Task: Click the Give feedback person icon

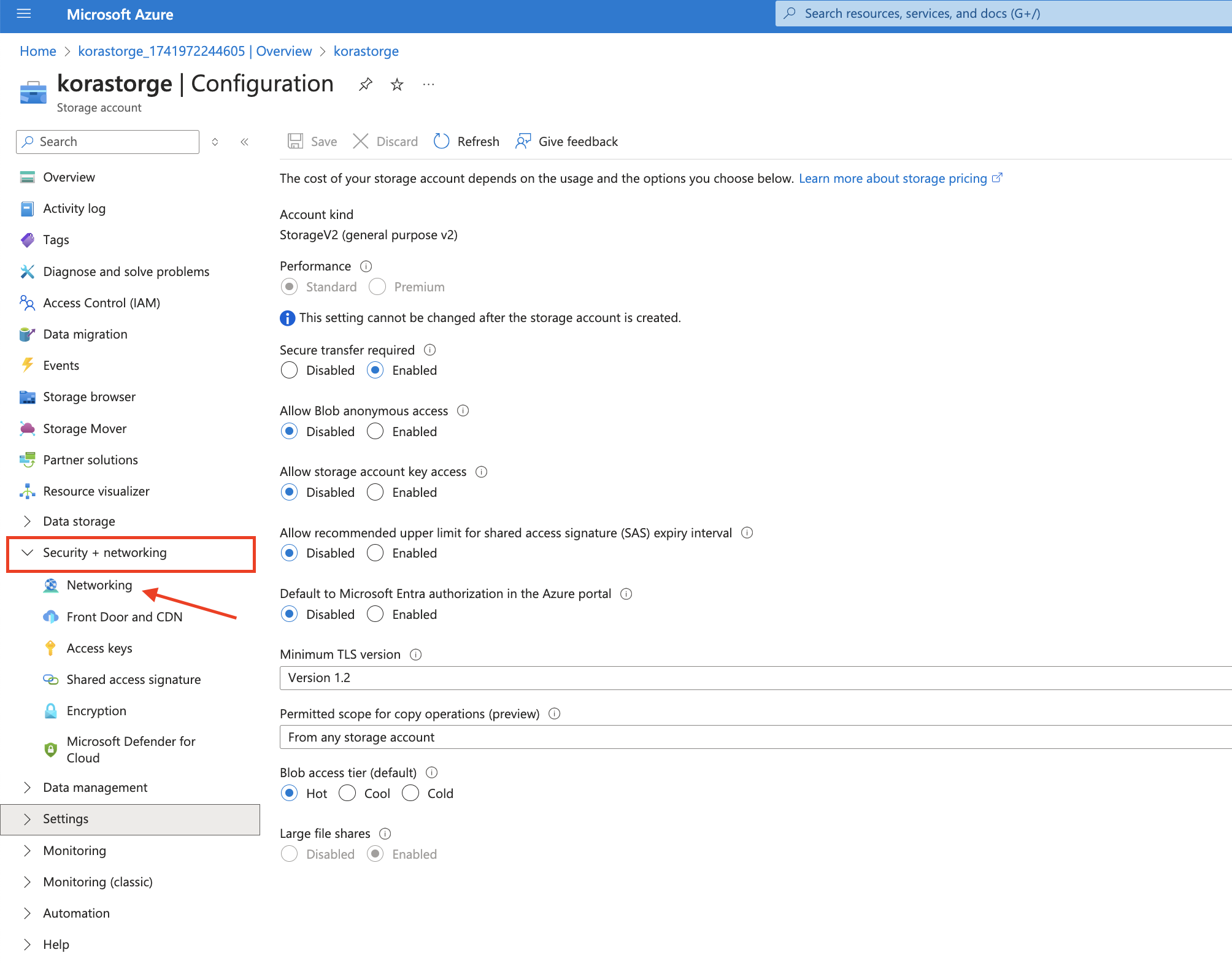Action: [x=523, y=141]
